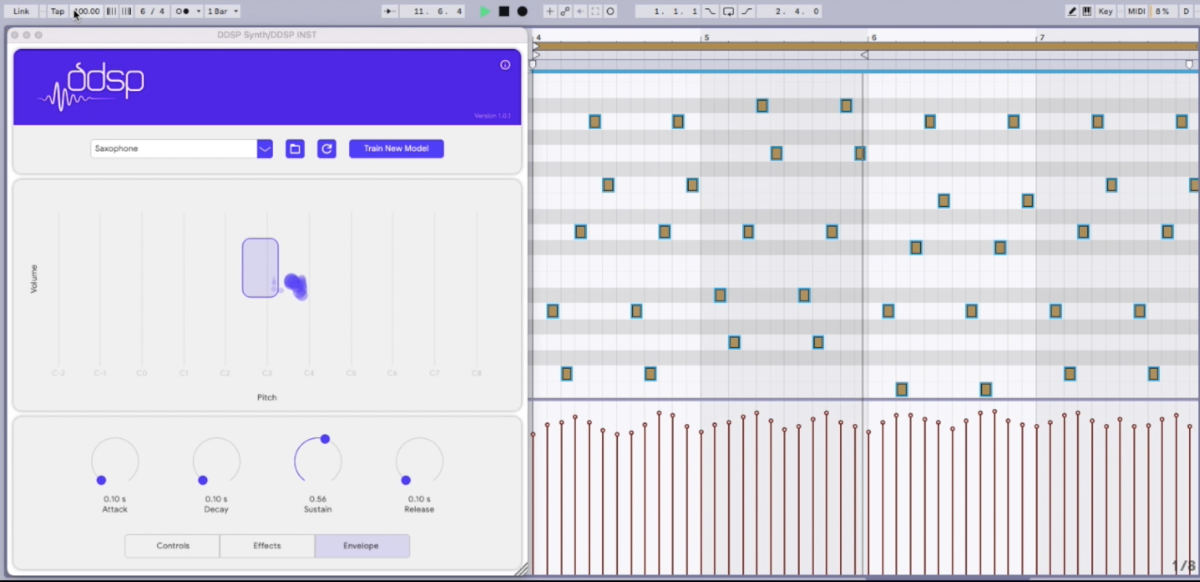The height and width of the screenshot is (582, 1200).
Task: Start playback with the green play button
Action: pos(485,11)
